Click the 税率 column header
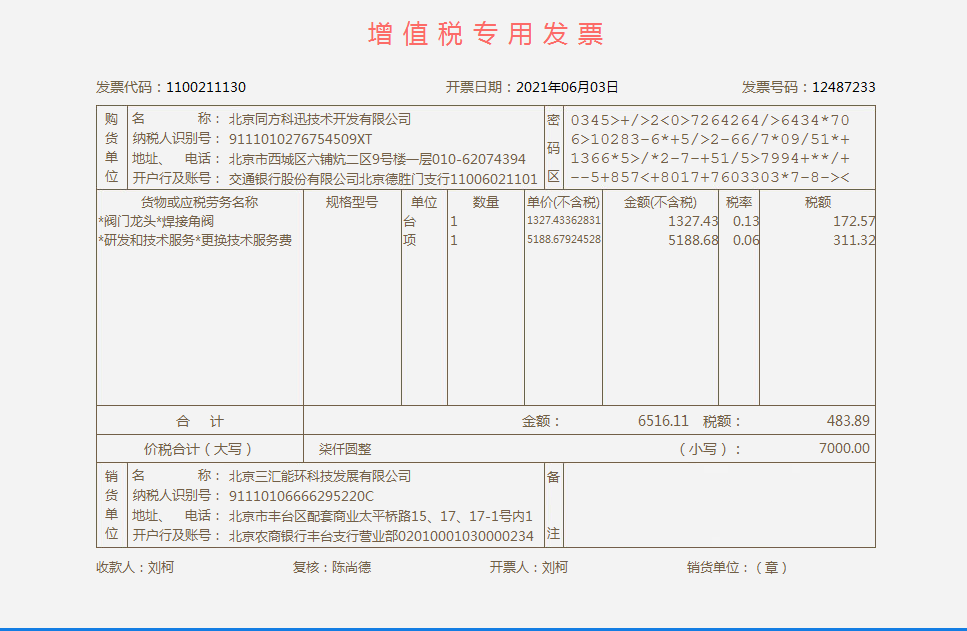Image resolution: width=967 pixels, height=631 pixels. point(738,202)
